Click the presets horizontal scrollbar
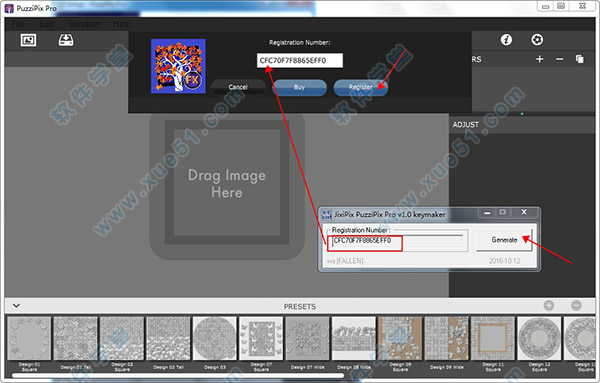 178,376
